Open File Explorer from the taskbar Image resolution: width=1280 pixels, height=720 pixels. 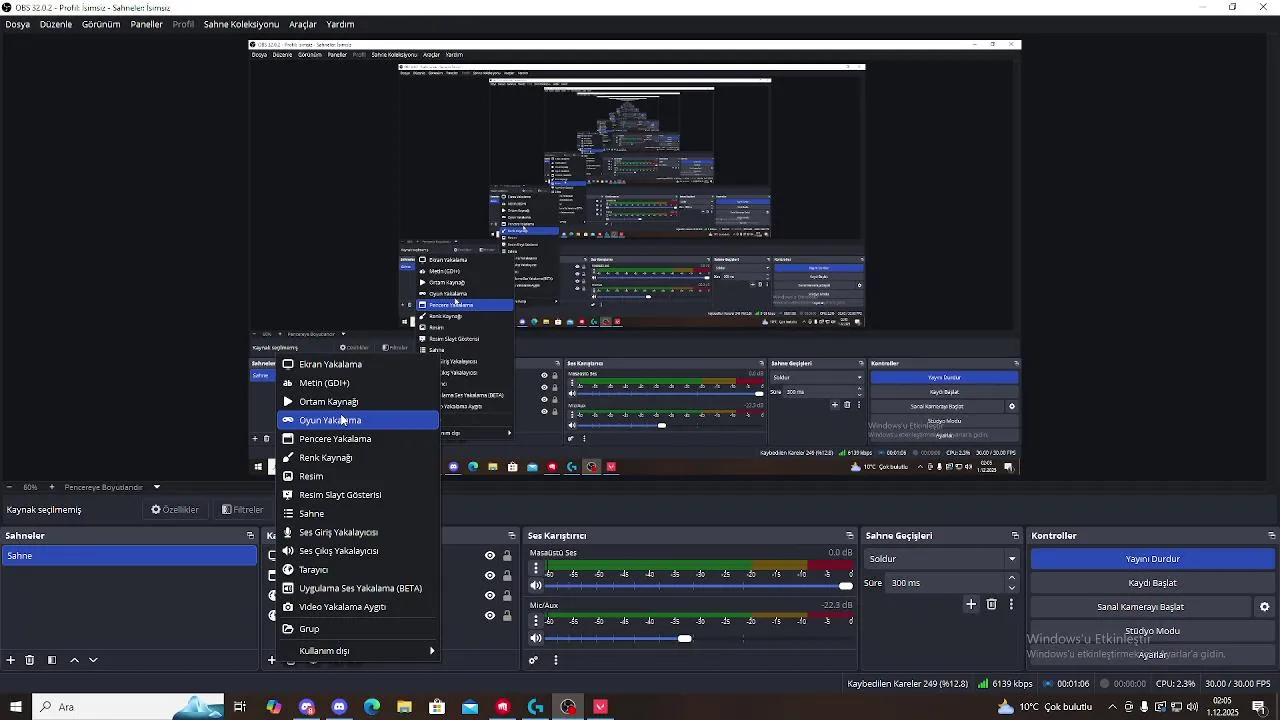(404, 707)
